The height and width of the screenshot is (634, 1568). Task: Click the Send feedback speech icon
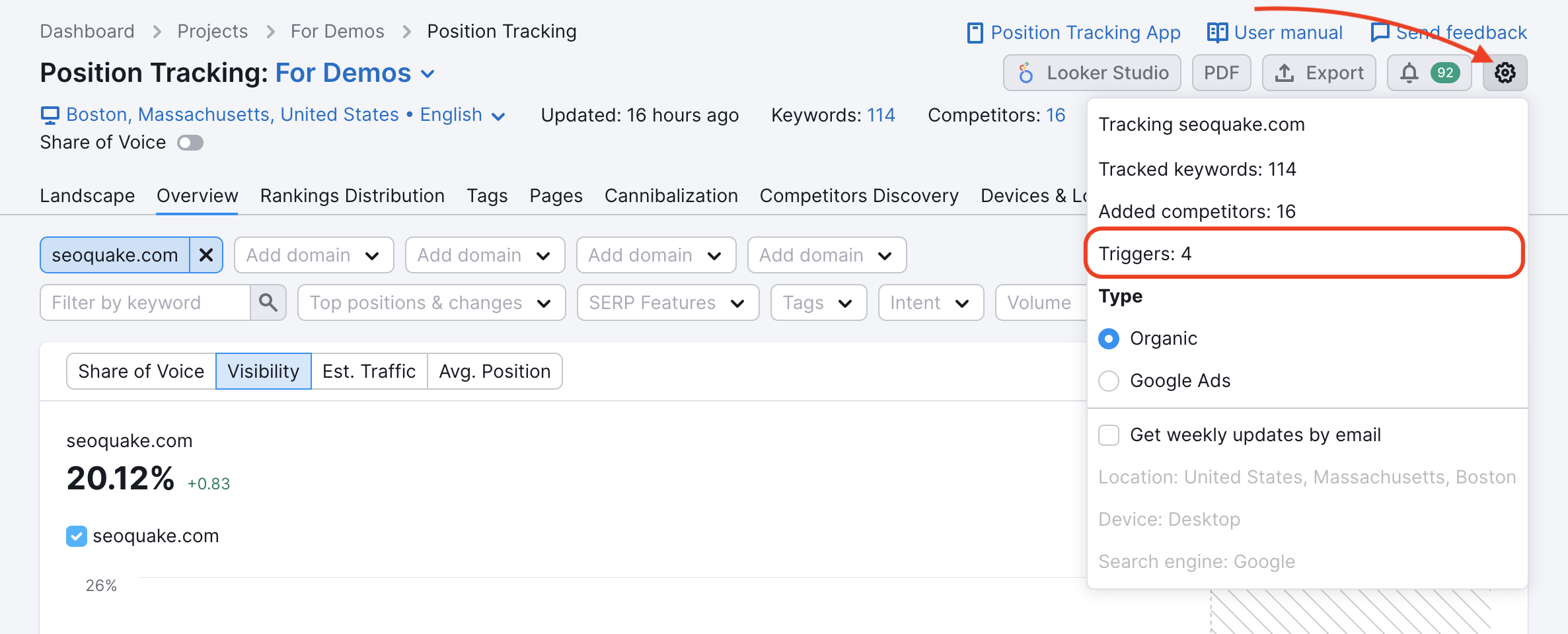1380,32
